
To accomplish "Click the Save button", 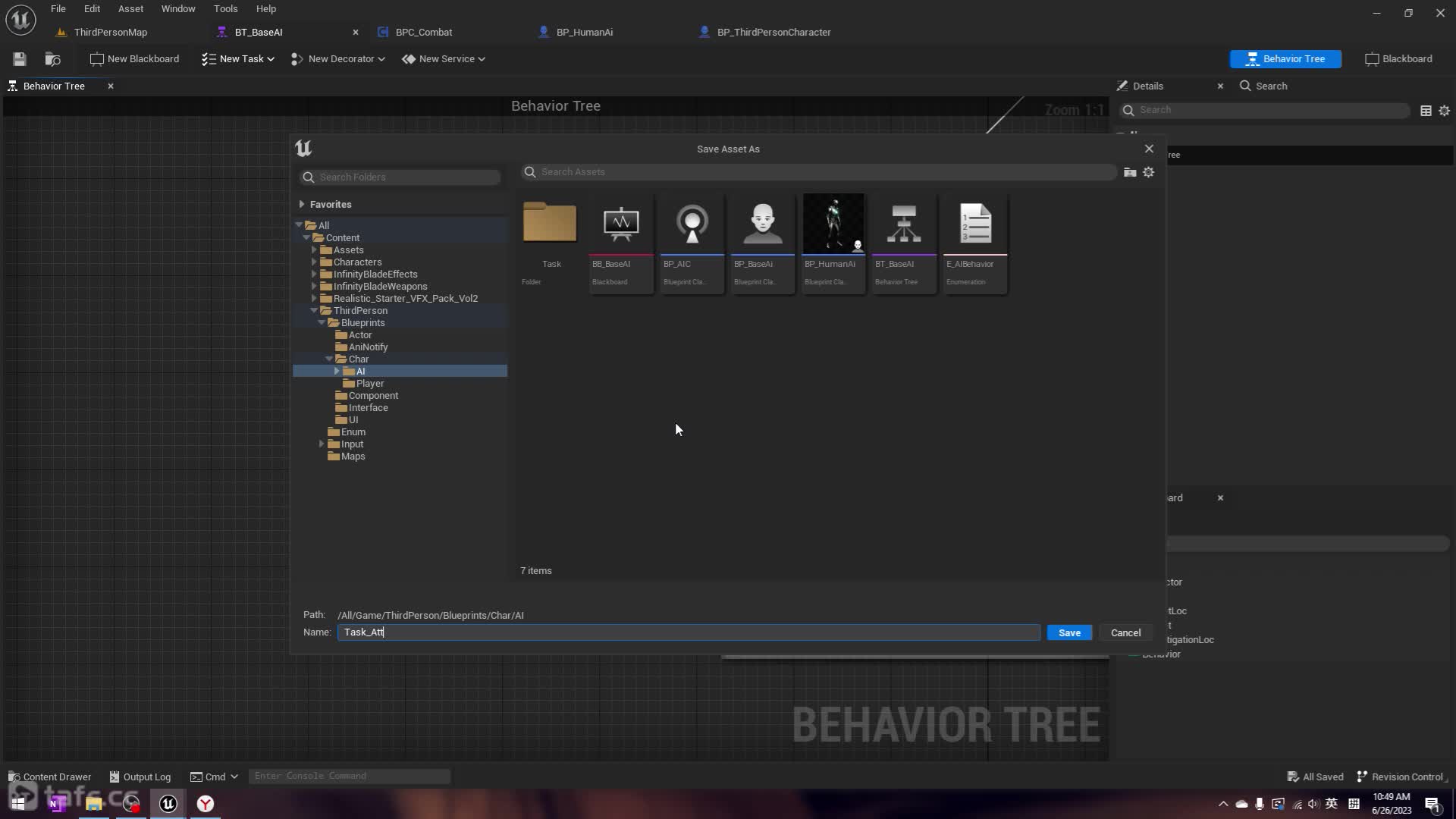I will [x=1069, y=632].
